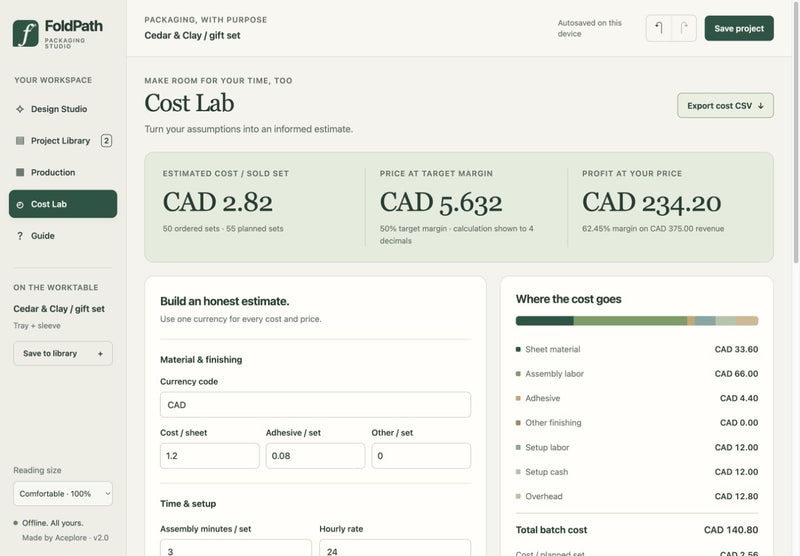Select the Cost Lab menu item
This screenshot has height=556, width=800.
coord(63,204)
